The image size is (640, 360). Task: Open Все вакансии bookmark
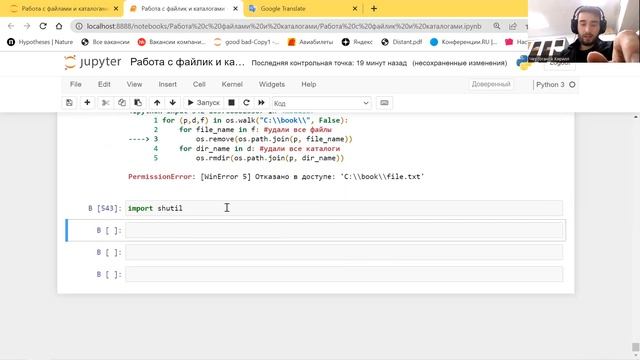tap(105, 42)
